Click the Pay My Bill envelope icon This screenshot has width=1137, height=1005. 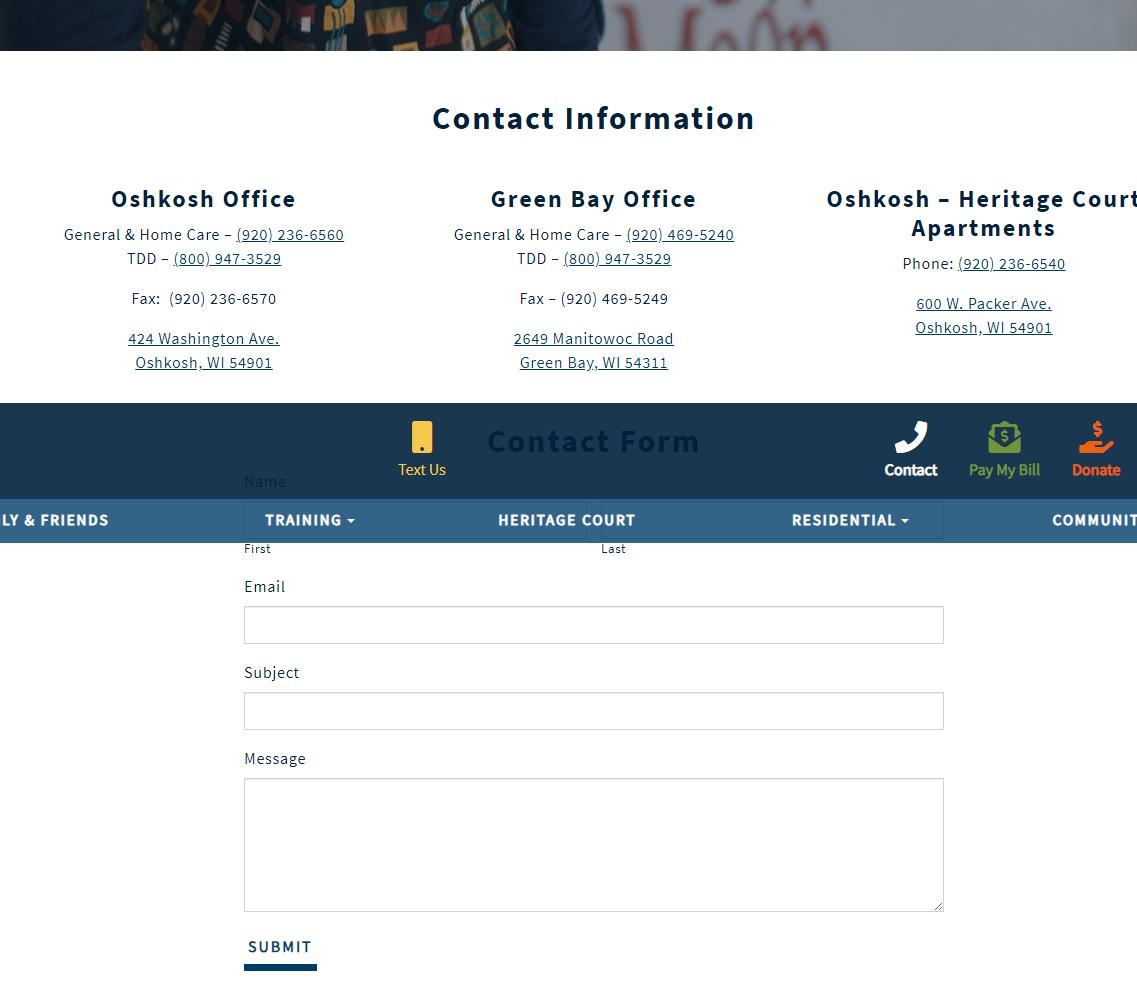point(1004,437)
